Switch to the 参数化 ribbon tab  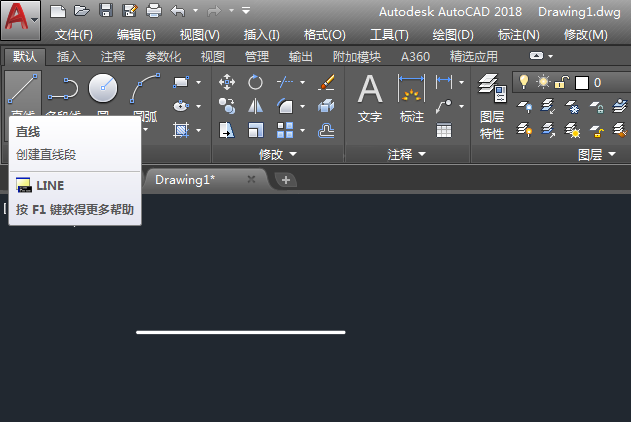(x=163, y=57)
